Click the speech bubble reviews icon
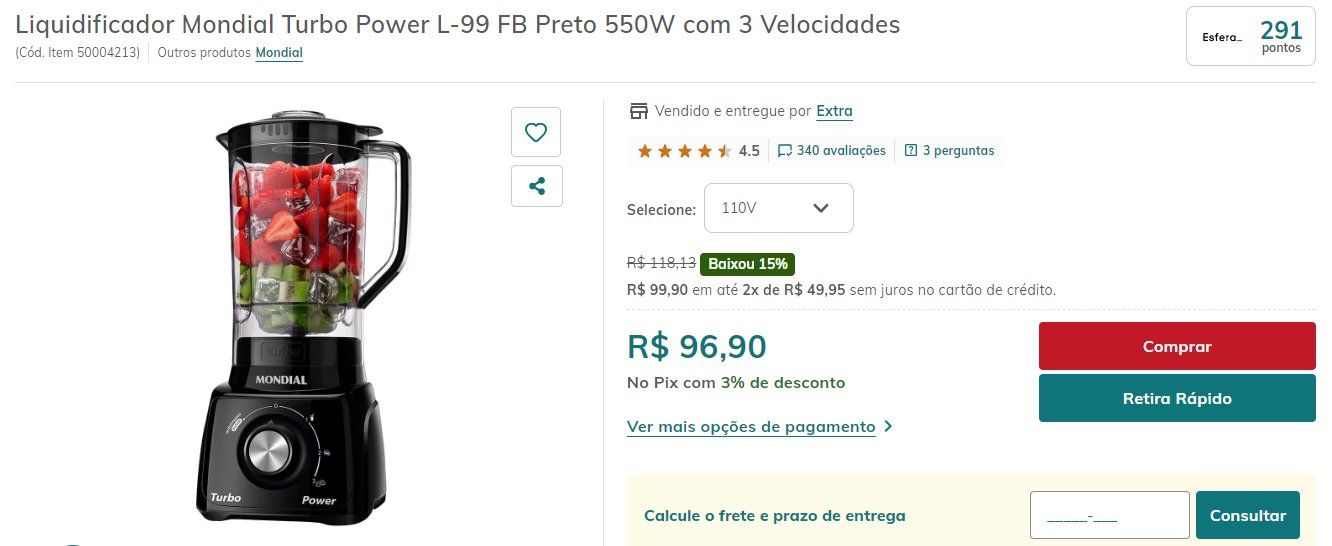This screenshot has width=1332, height=546. (785, 151)
